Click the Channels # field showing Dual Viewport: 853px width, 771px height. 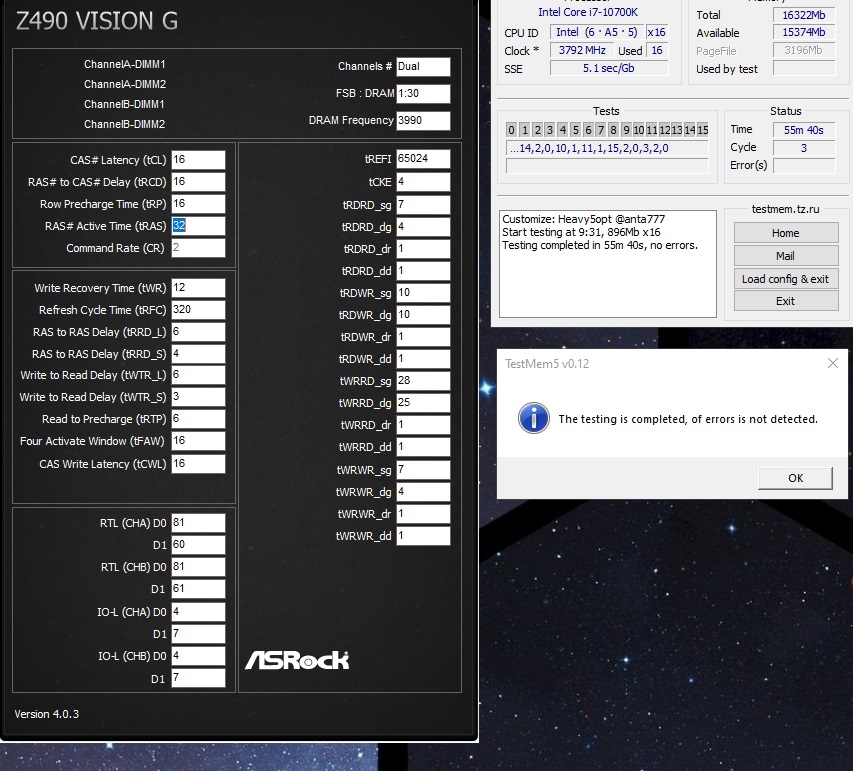423,66
